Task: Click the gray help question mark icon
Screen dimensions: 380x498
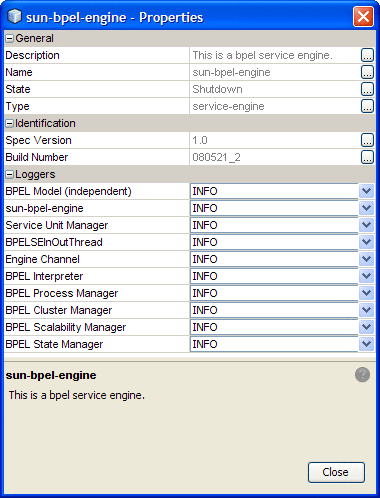Action: pos(362,375)
